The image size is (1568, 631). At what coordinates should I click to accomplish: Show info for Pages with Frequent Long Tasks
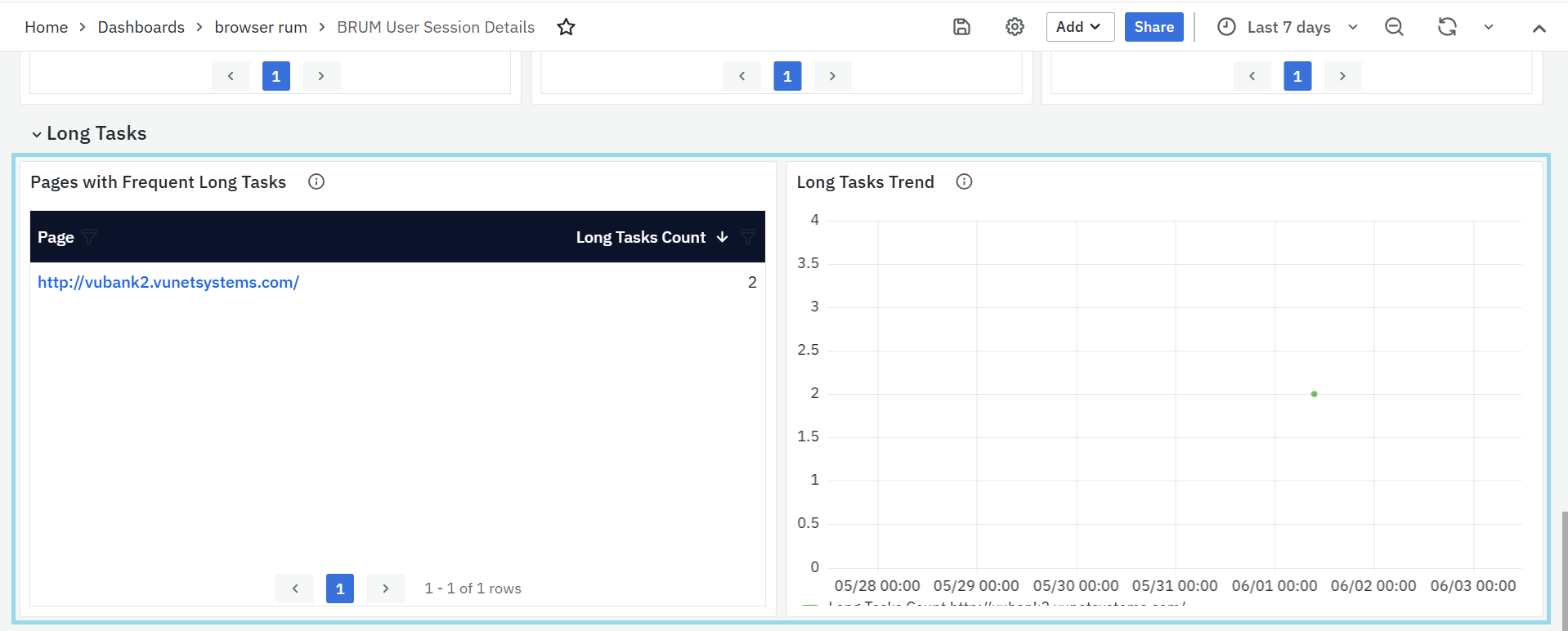[x=316, y=181]
